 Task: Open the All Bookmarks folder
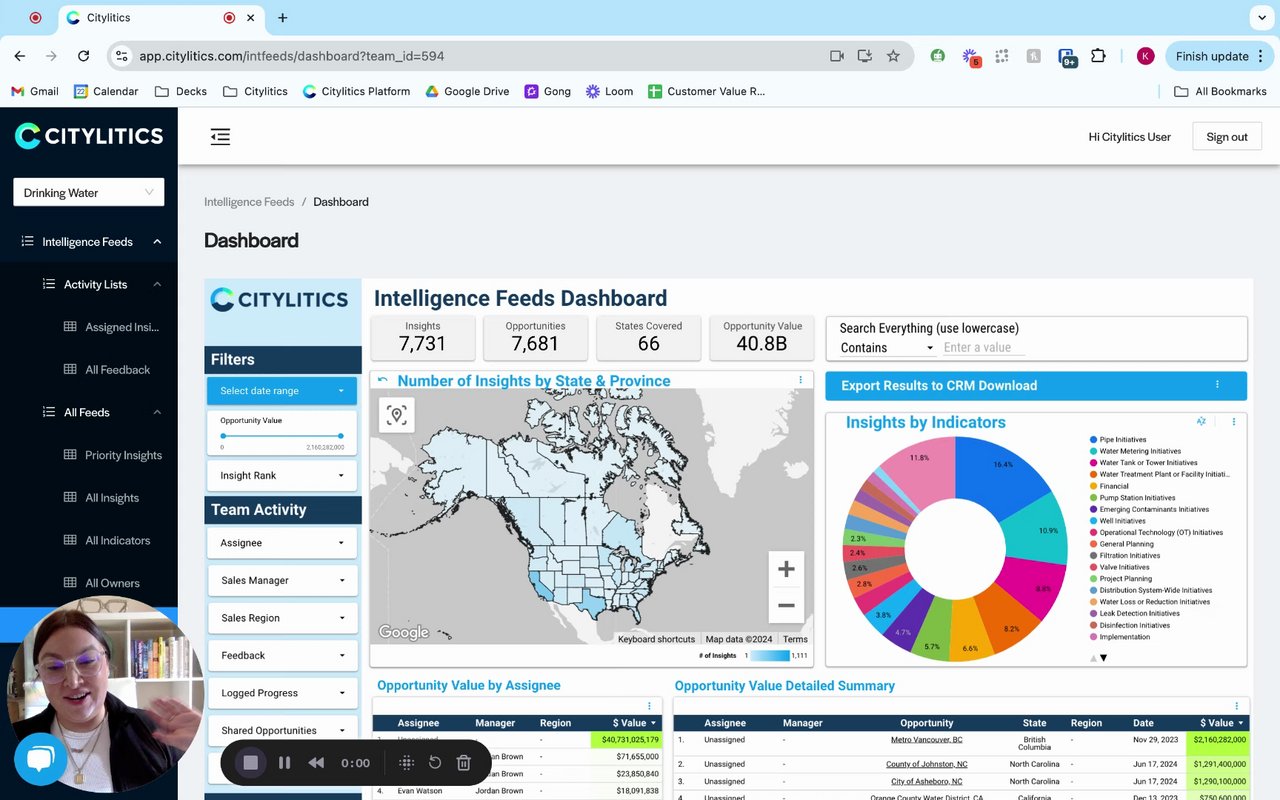pyautogui.click(x=1220, y=91)
